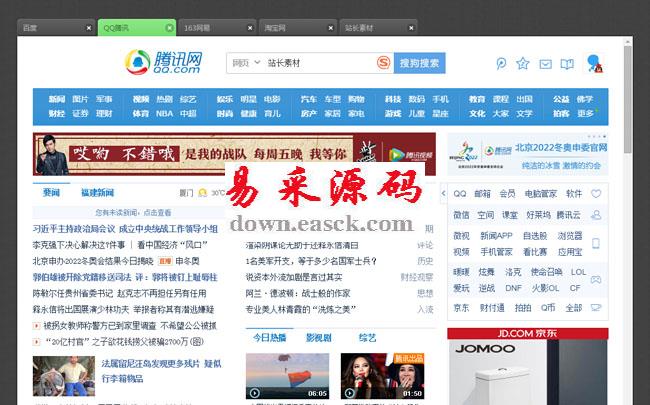Close the active QQ腾讯 tab
The width and height of the screenshot is (650, 405).
[169, 28]
